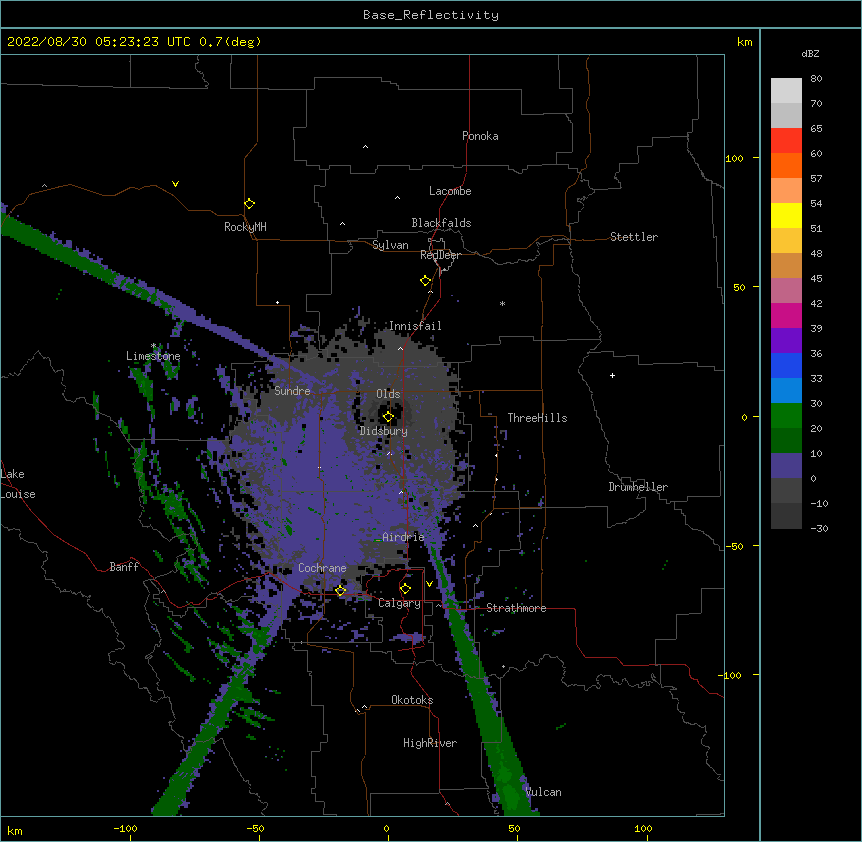Select the RedDeer city label
The width and height of the screenshot is (862, 842).
click(440, 255)
